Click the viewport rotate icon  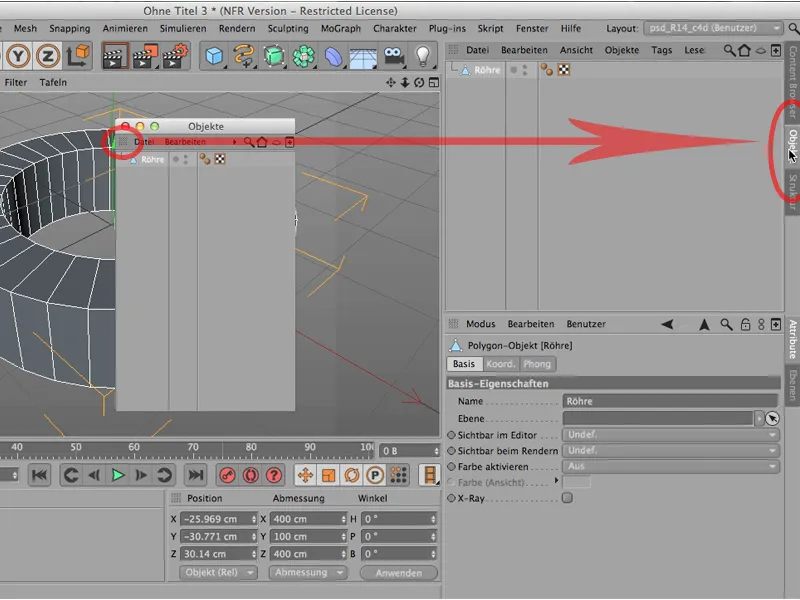coord(419,83)
